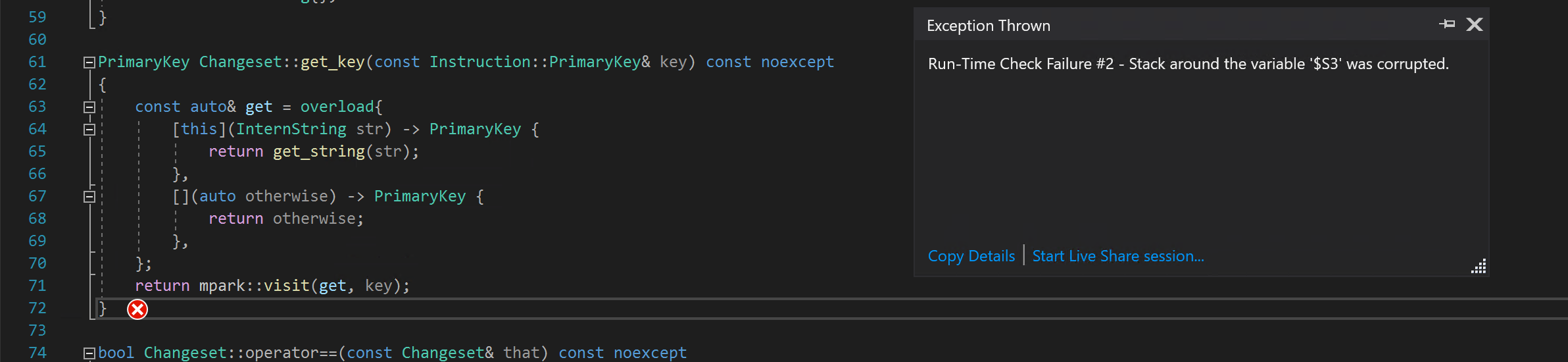Click line number 70
The image size is (1568, 362).
37,263
